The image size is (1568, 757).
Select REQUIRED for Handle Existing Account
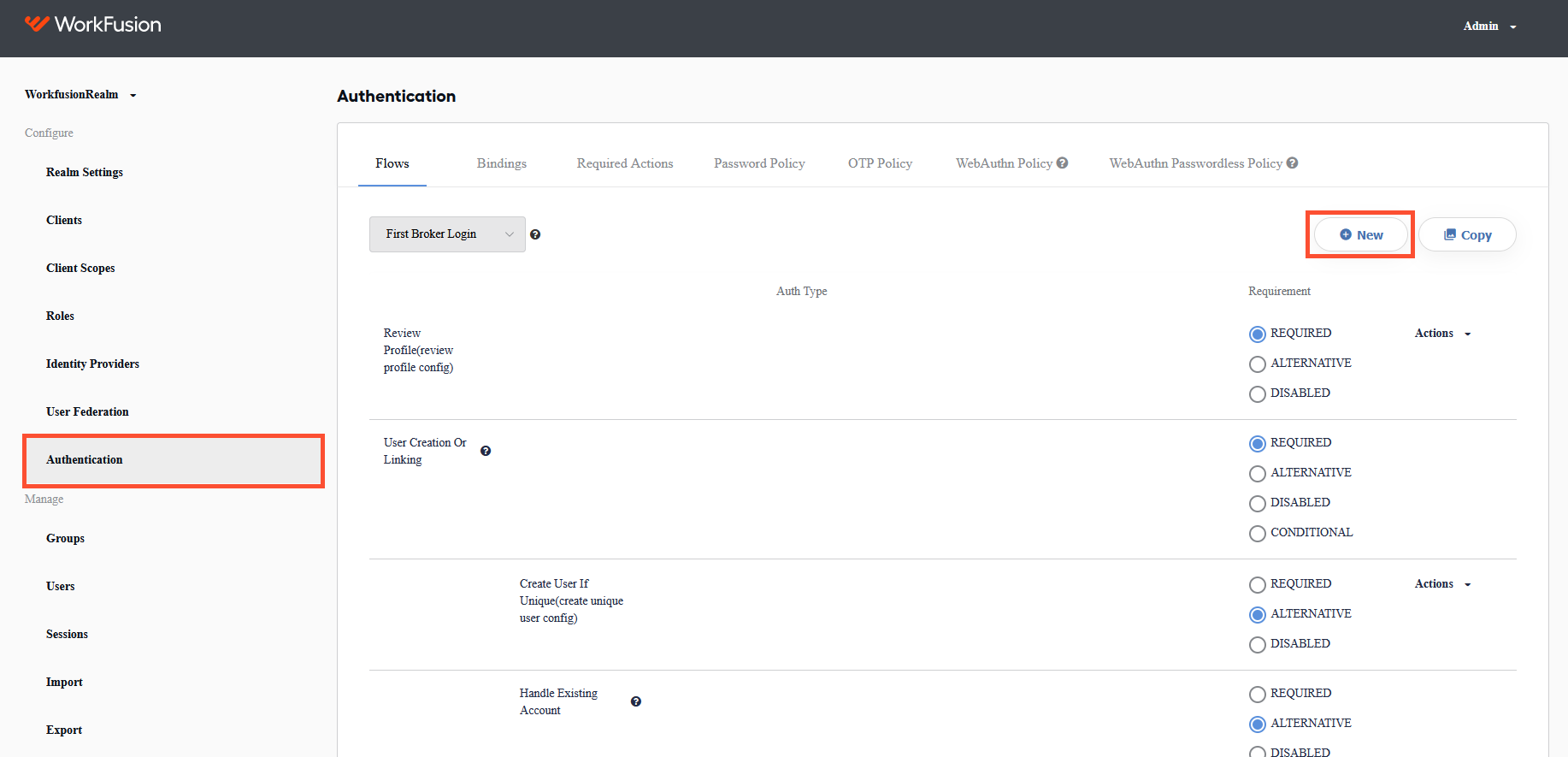pos(1257,694)
